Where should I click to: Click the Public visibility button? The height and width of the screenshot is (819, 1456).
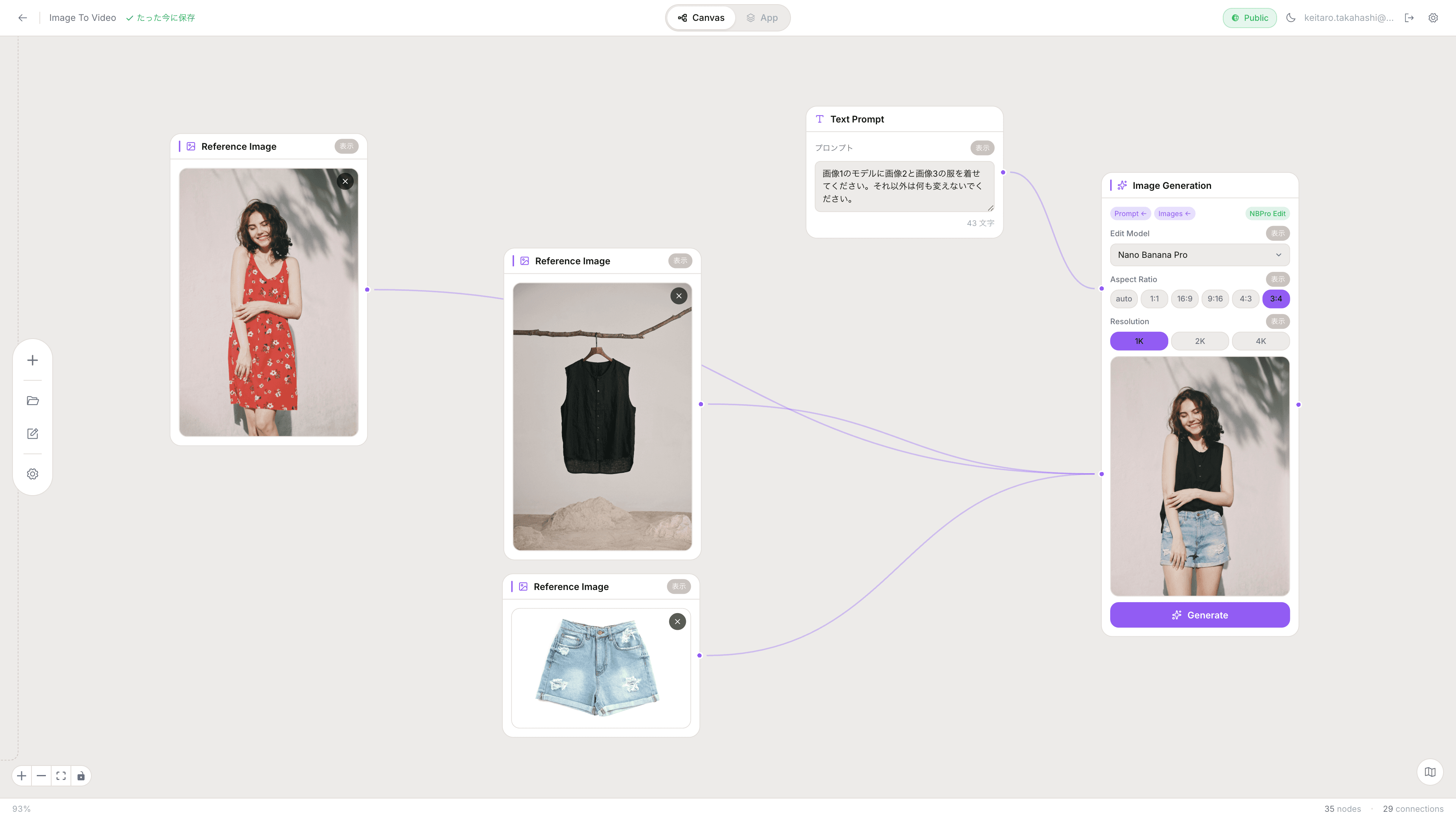[1249, 17]
